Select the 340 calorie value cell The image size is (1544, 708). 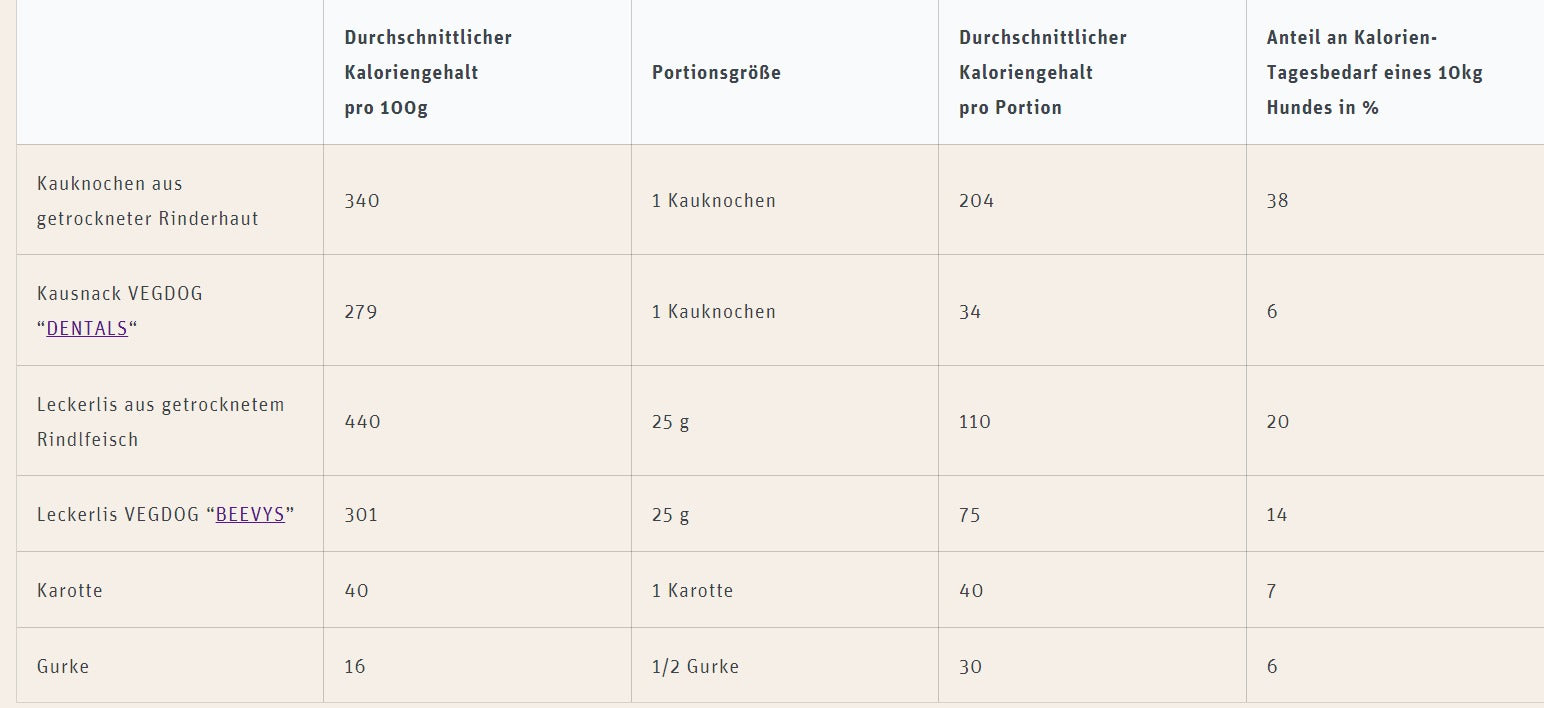pyautogui.click(x=362, y=201)
